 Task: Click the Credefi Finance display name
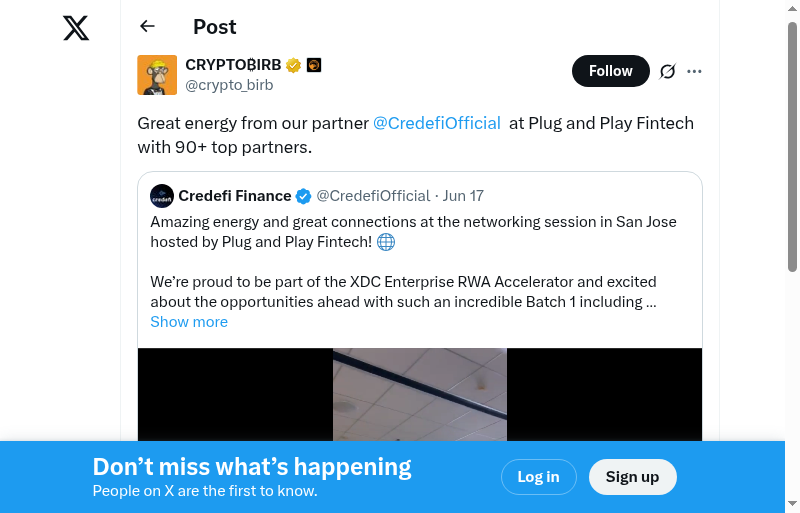tap(235, 196)
